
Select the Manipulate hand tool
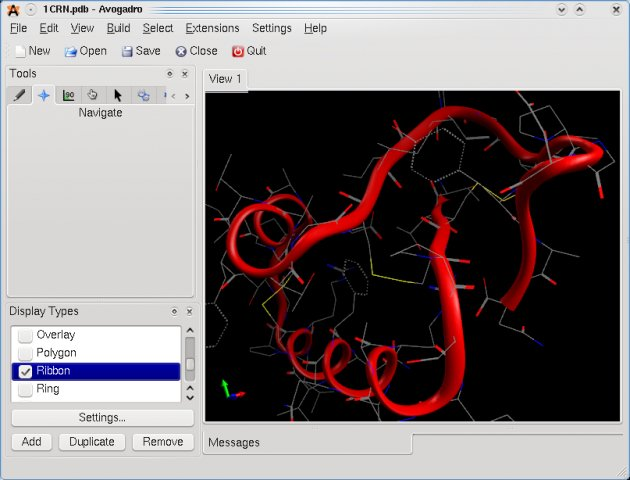(93, 95)
